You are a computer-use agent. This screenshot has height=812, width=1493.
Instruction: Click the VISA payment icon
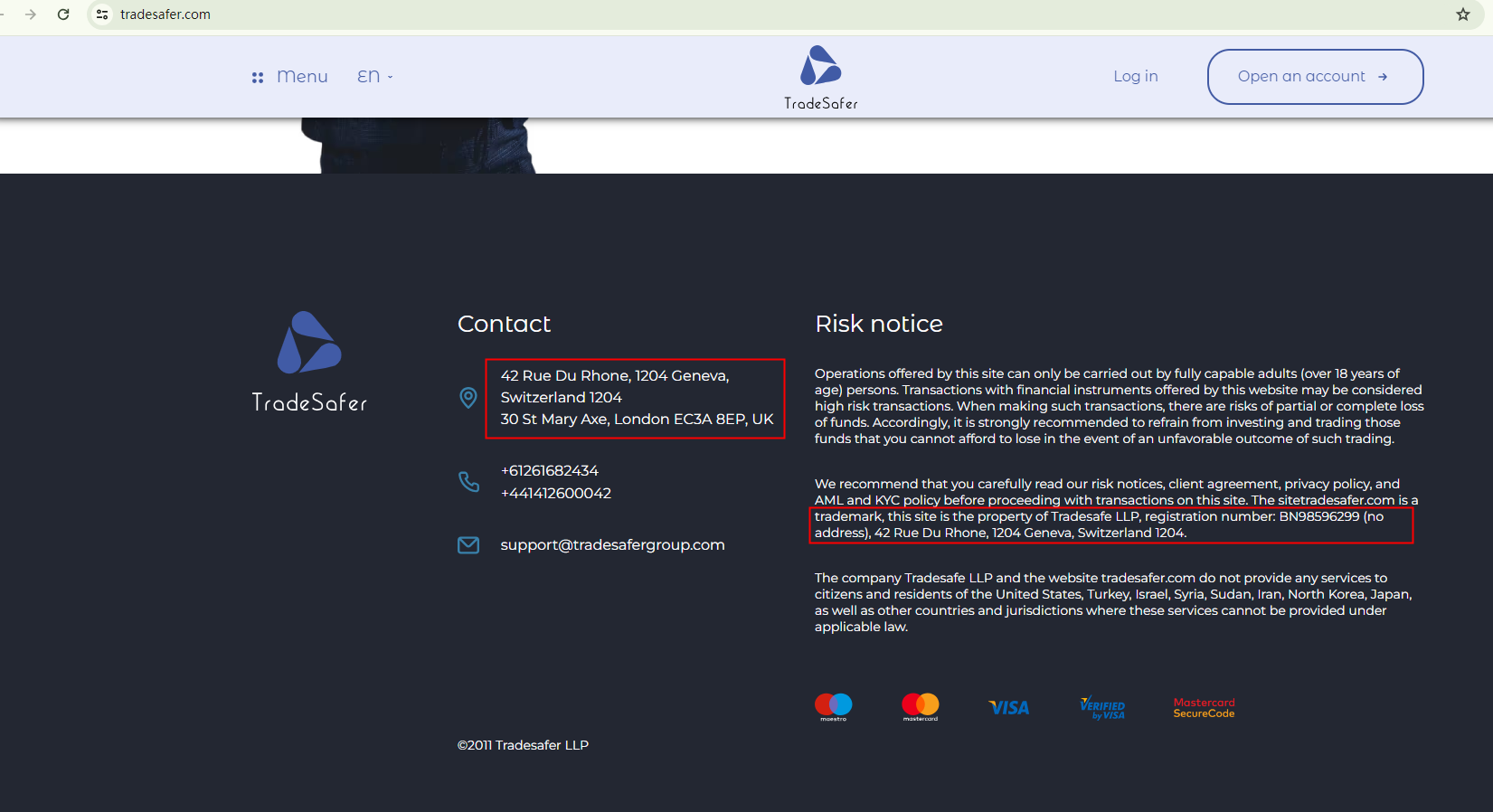[1009, 708]
